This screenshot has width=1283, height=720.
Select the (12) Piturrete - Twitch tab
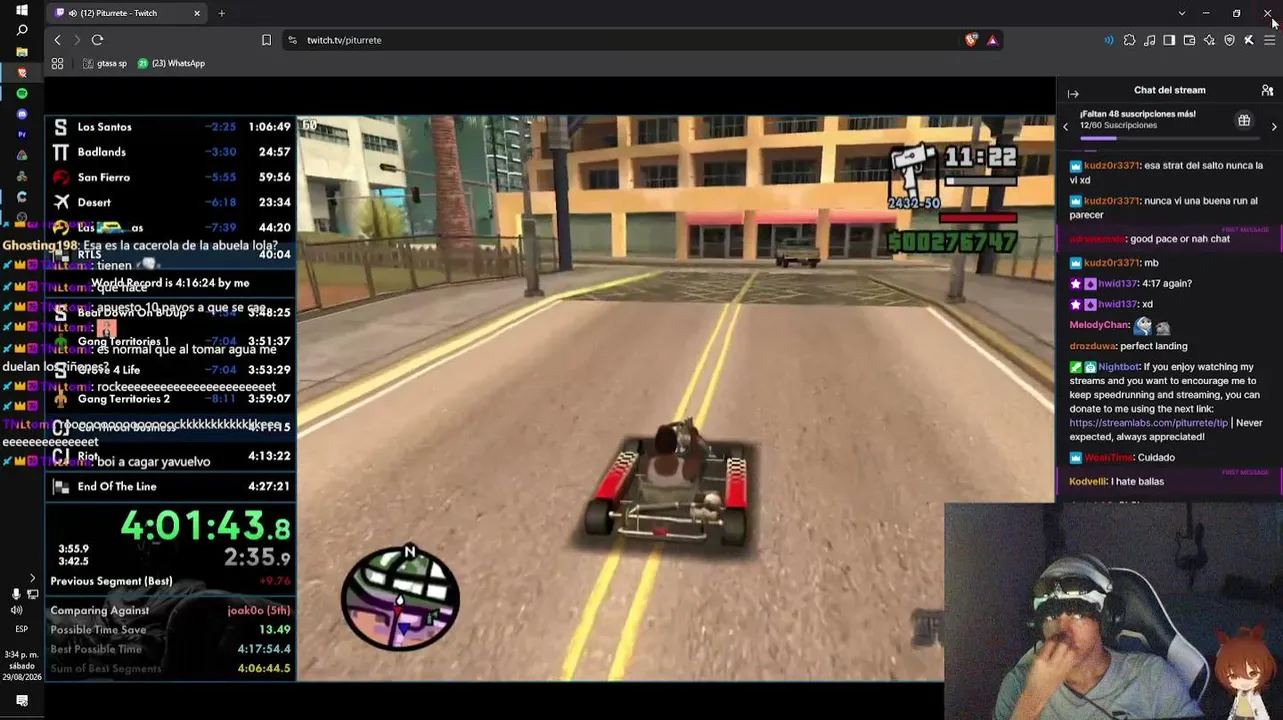pyautogui.click(x=128, y=13)
